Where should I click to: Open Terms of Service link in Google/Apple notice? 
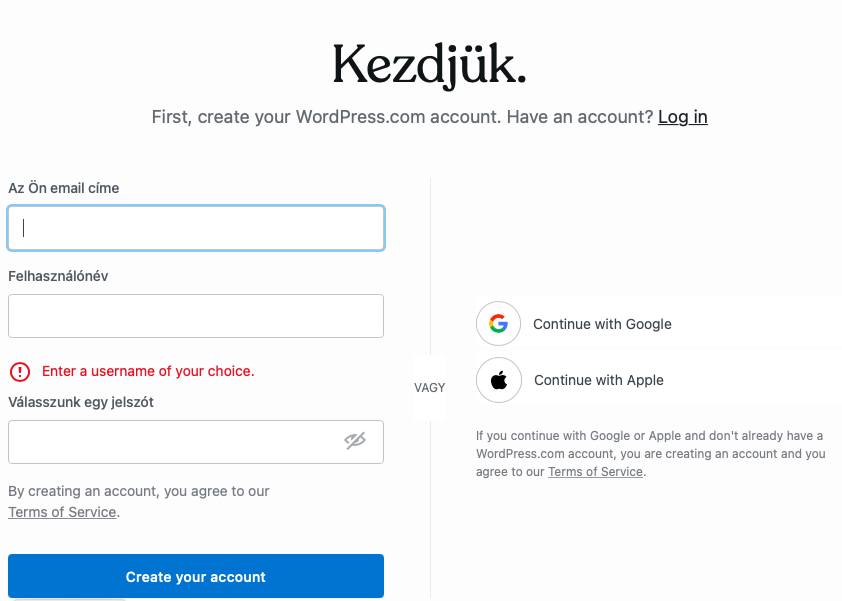click(x=595, y=471)
